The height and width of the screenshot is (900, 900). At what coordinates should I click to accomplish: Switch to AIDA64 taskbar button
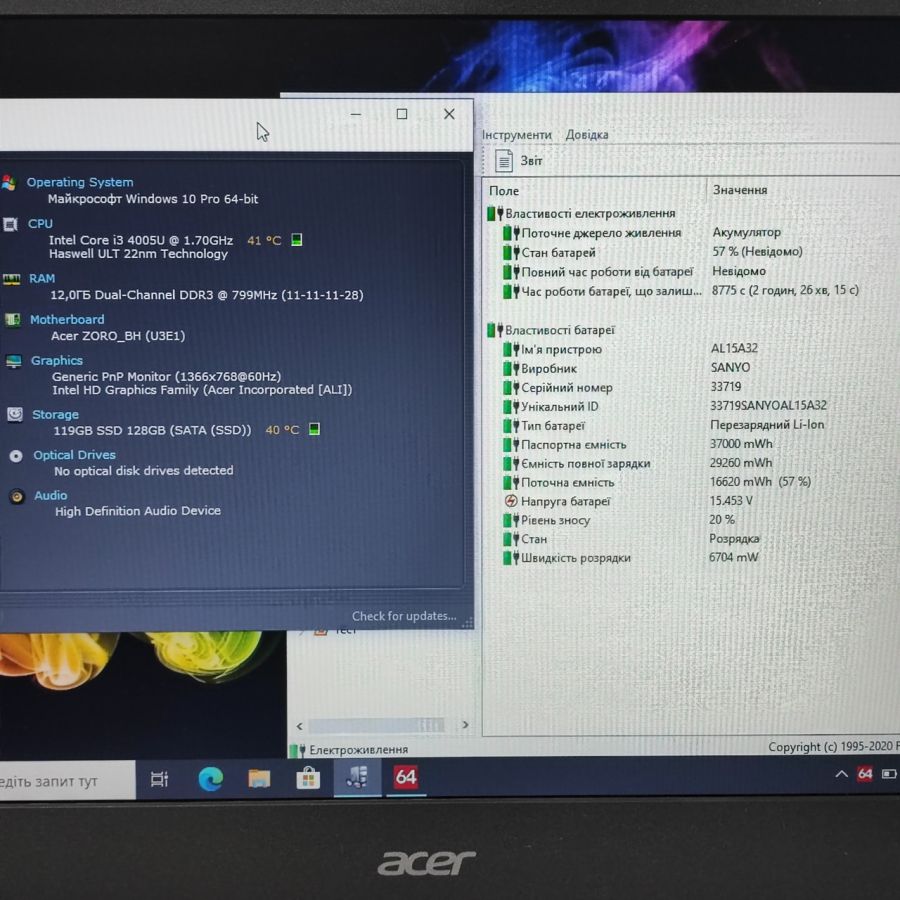(x=406, y=777)
